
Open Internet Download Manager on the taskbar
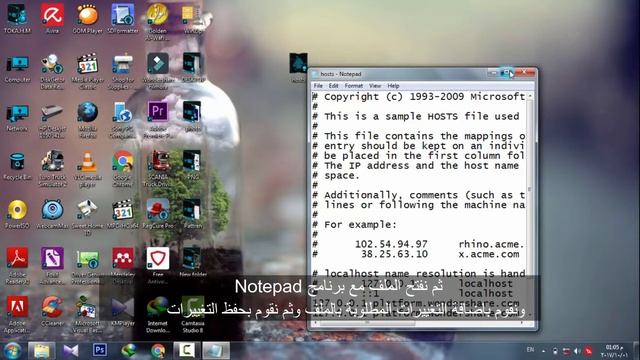coord(129,350)
